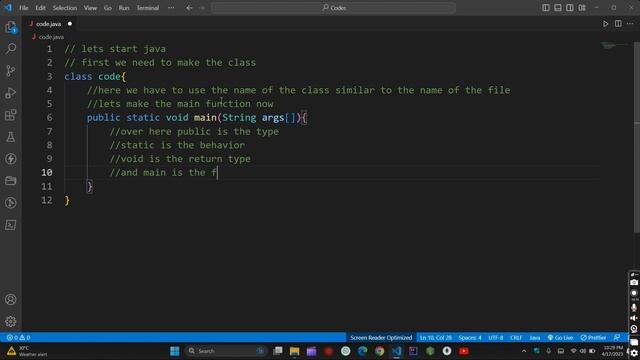Show hidden system tray icons chevron
Screen dimensions: 640x360
click(524, 351)
